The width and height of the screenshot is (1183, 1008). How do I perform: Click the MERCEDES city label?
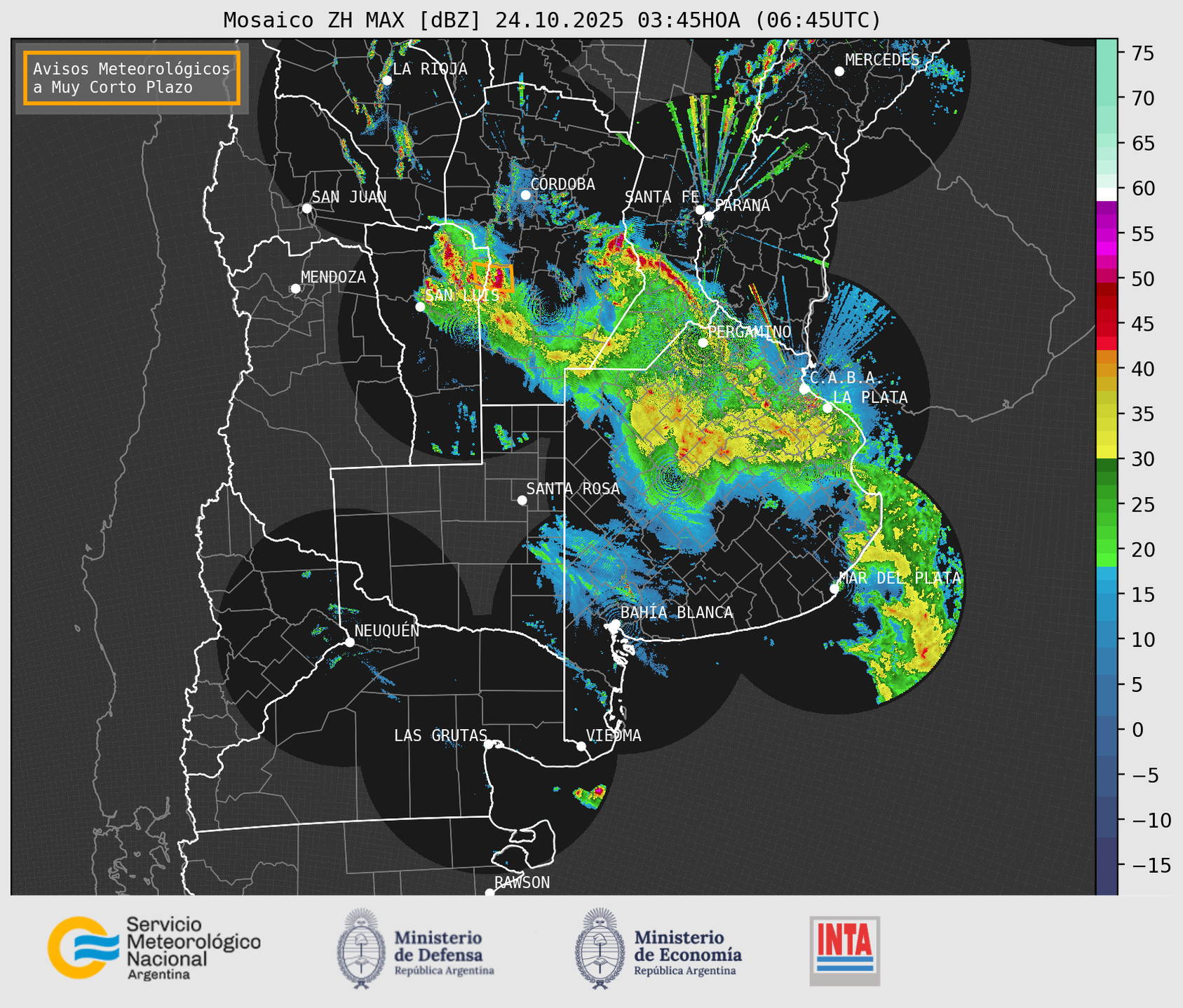[x=882, y=60]
